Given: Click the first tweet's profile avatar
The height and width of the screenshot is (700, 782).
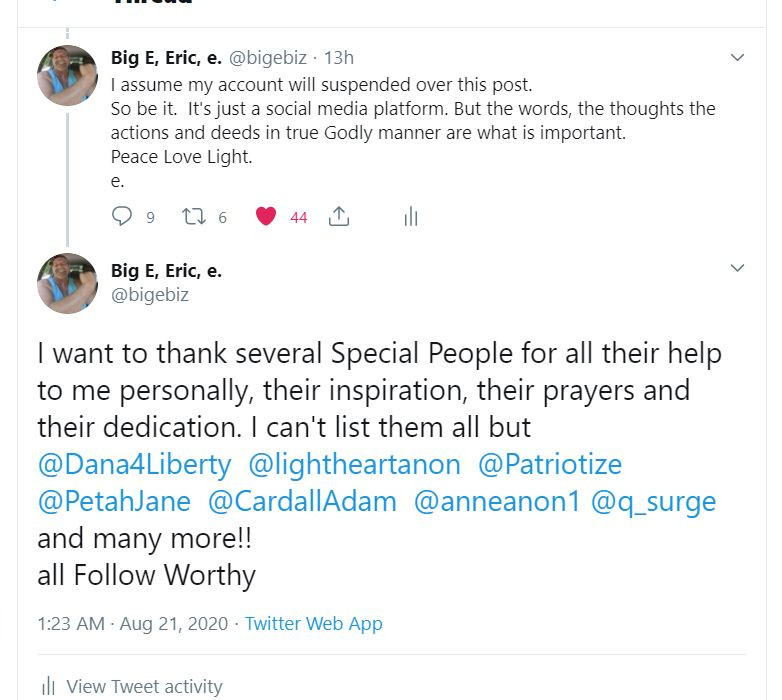Looking at the screenshot, I should [x=67, y=75].
